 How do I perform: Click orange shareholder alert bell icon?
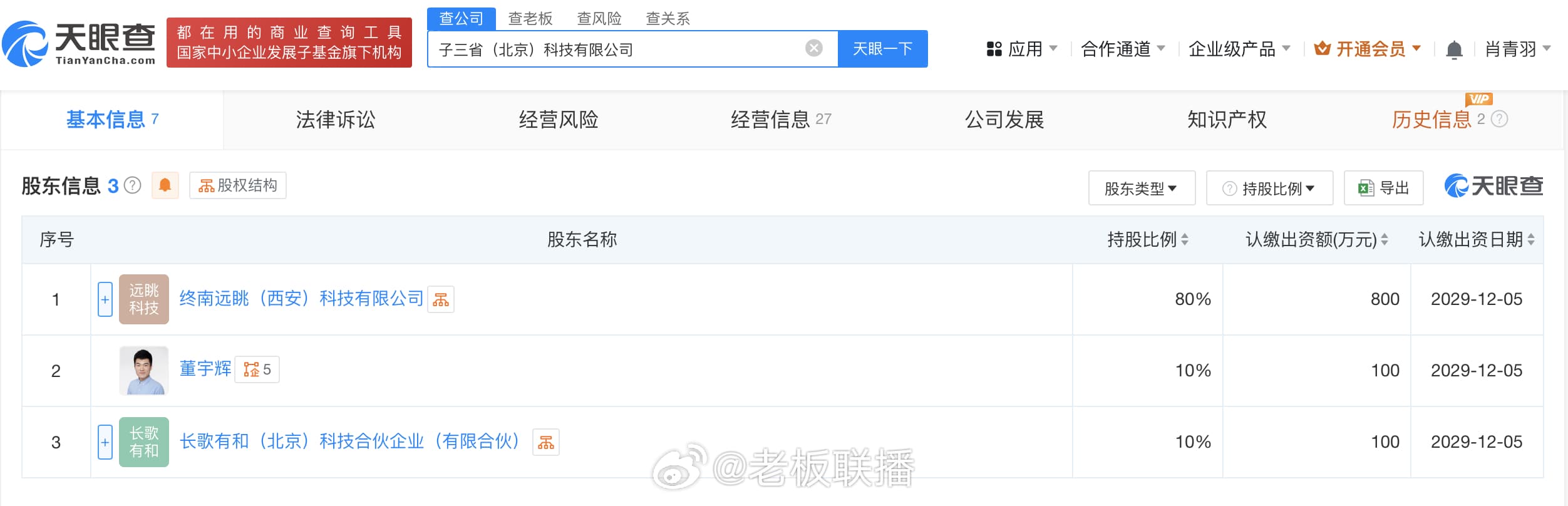pyautogui.click(x=165, y=185)
